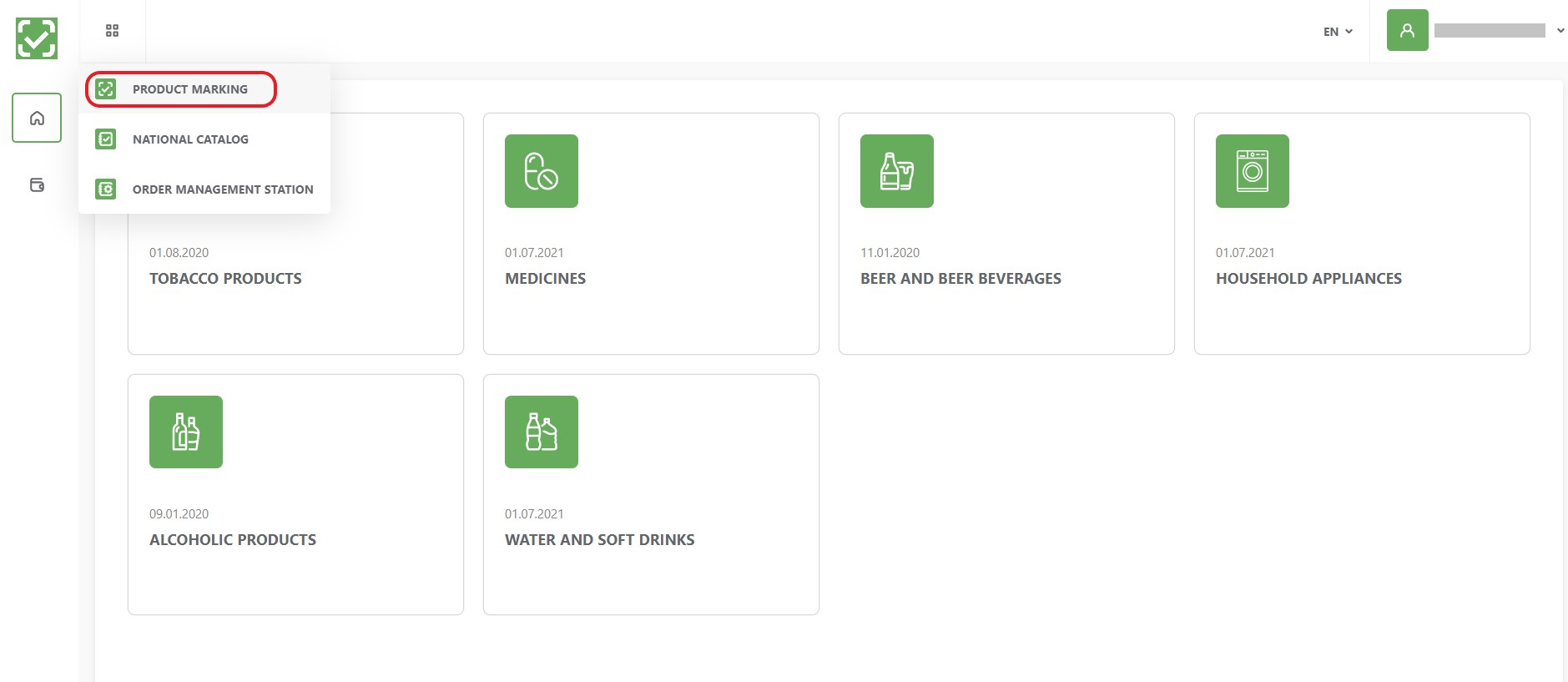Viewport: 1568px width, 682px height.
Task: Open the EN language dropdown
Action: pyautogui.click(x=1338, y=32)
